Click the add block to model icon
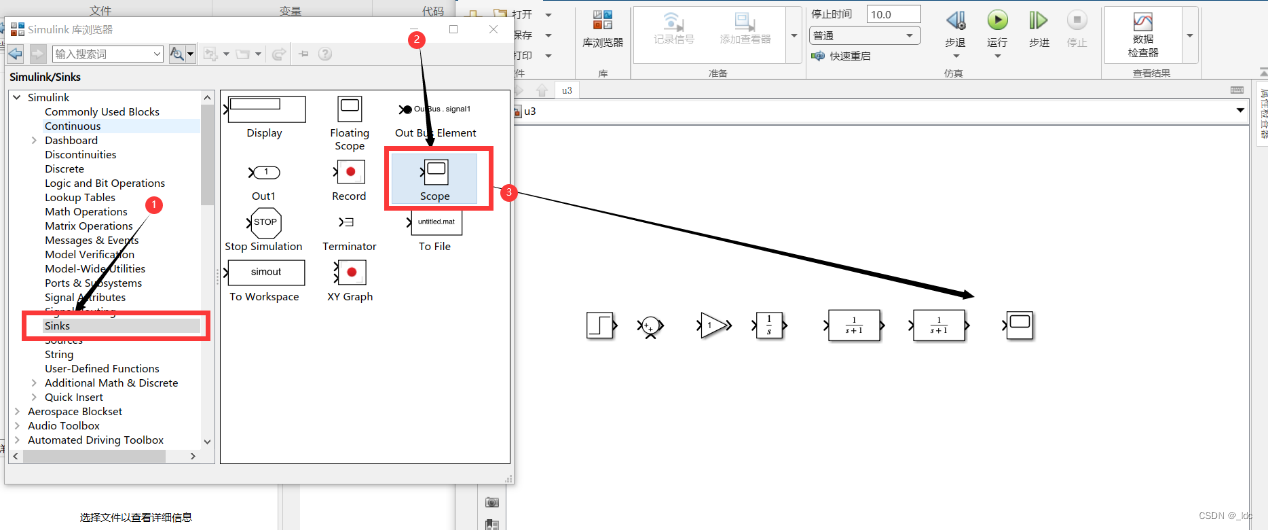 [x=212, y=54]
